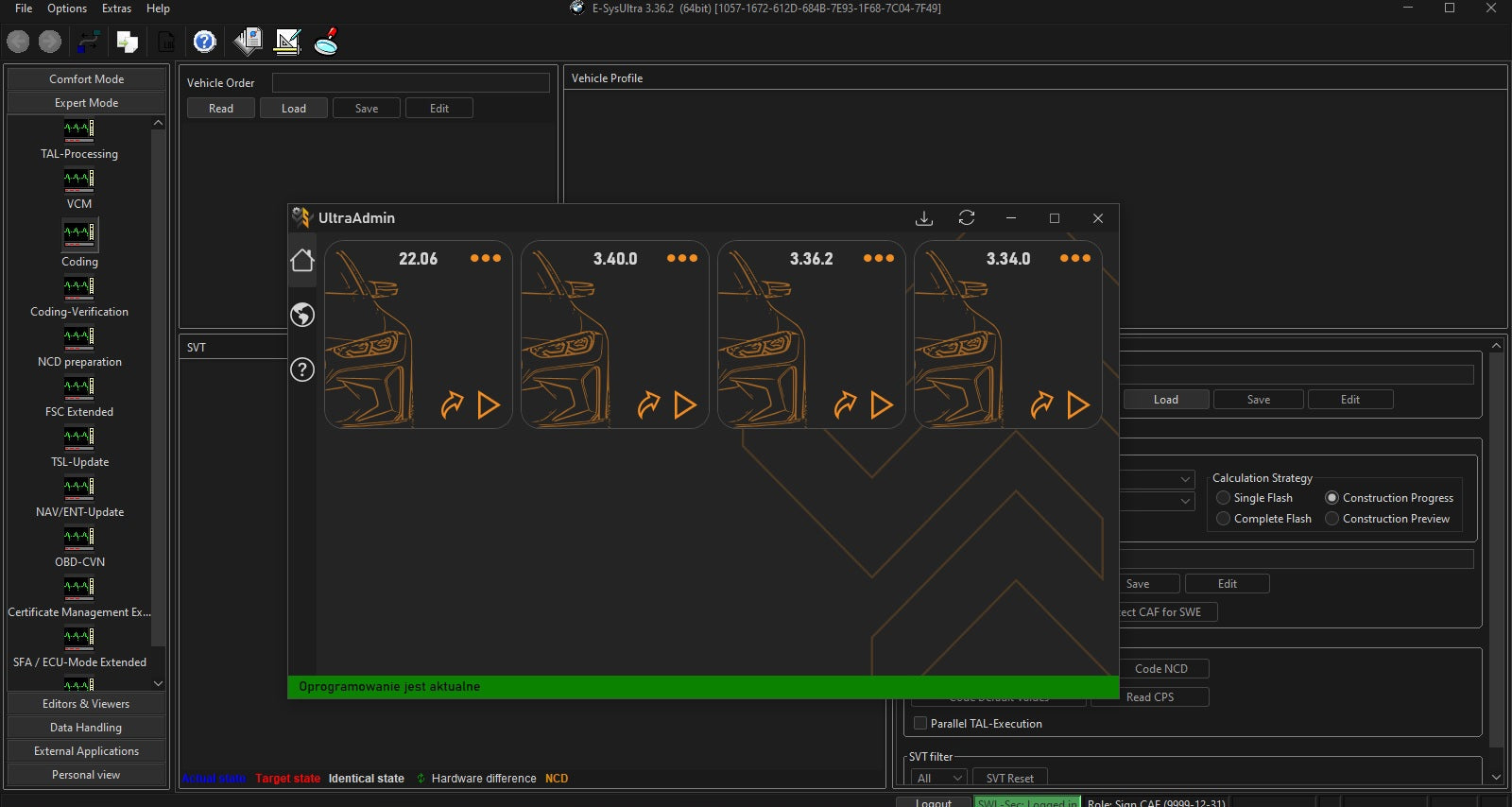Viewport: 1512px width, 807px height.
Task: Click module list scroll-down arrow
Action: tap(158, 683)
